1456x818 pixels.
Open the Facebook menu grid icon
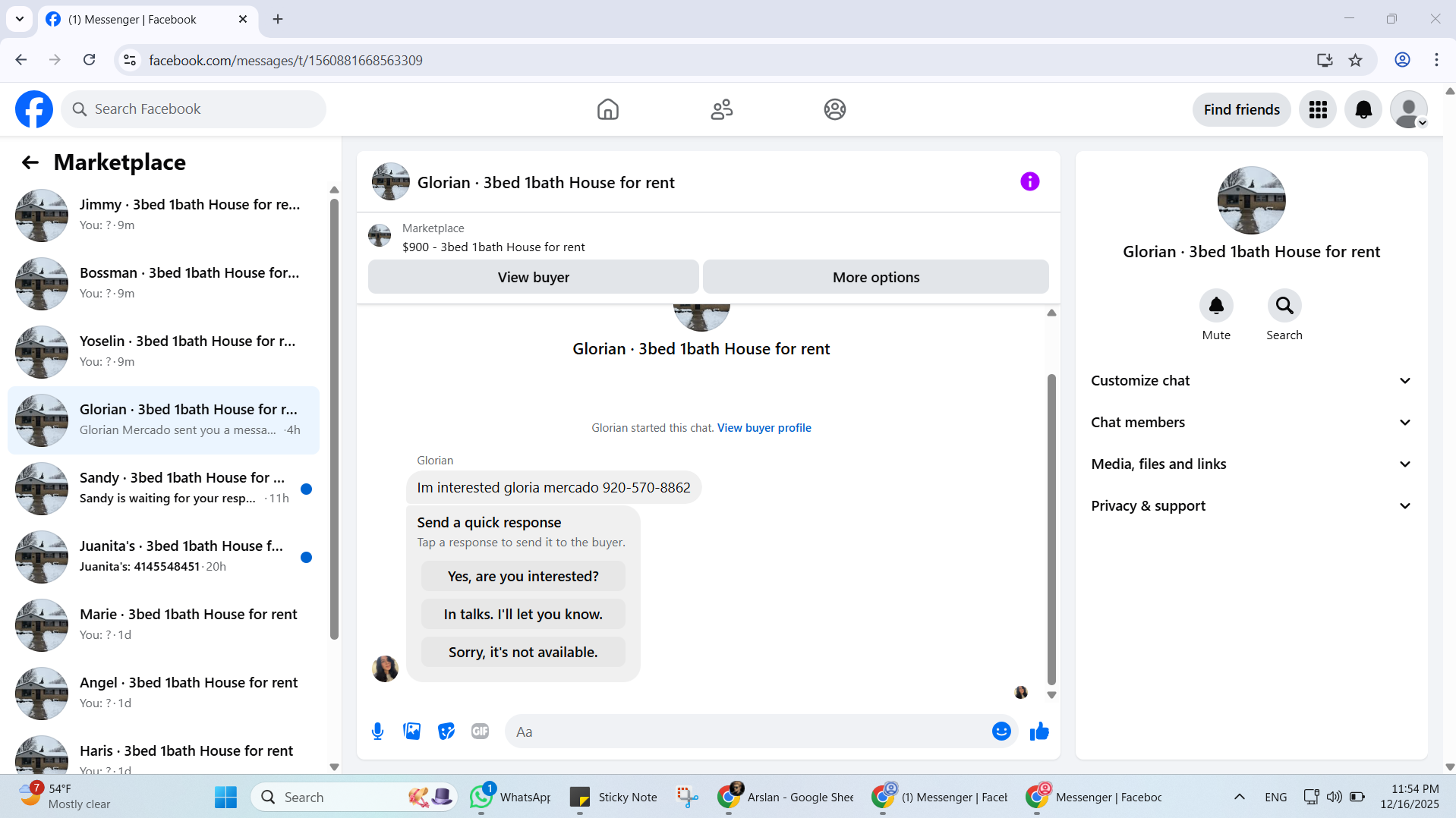1318,109
